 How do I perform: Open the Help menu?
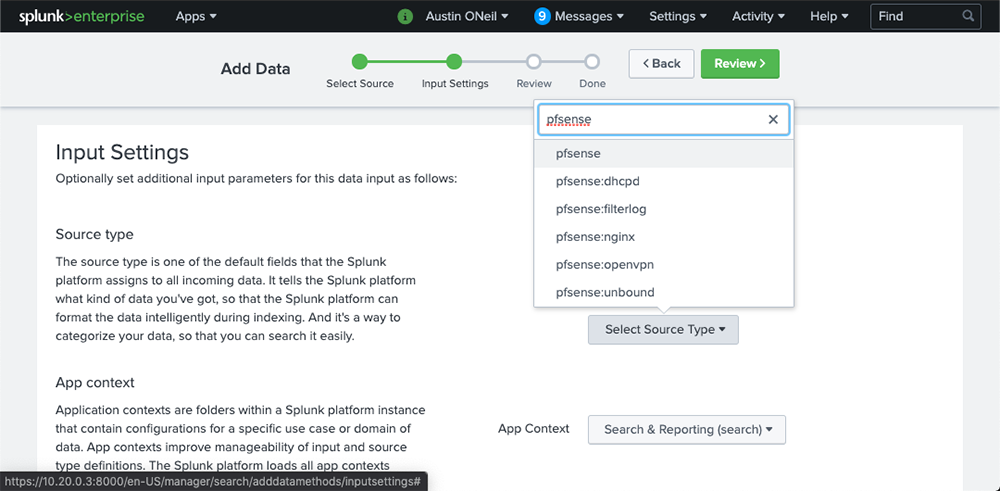(x=829, y=16)
